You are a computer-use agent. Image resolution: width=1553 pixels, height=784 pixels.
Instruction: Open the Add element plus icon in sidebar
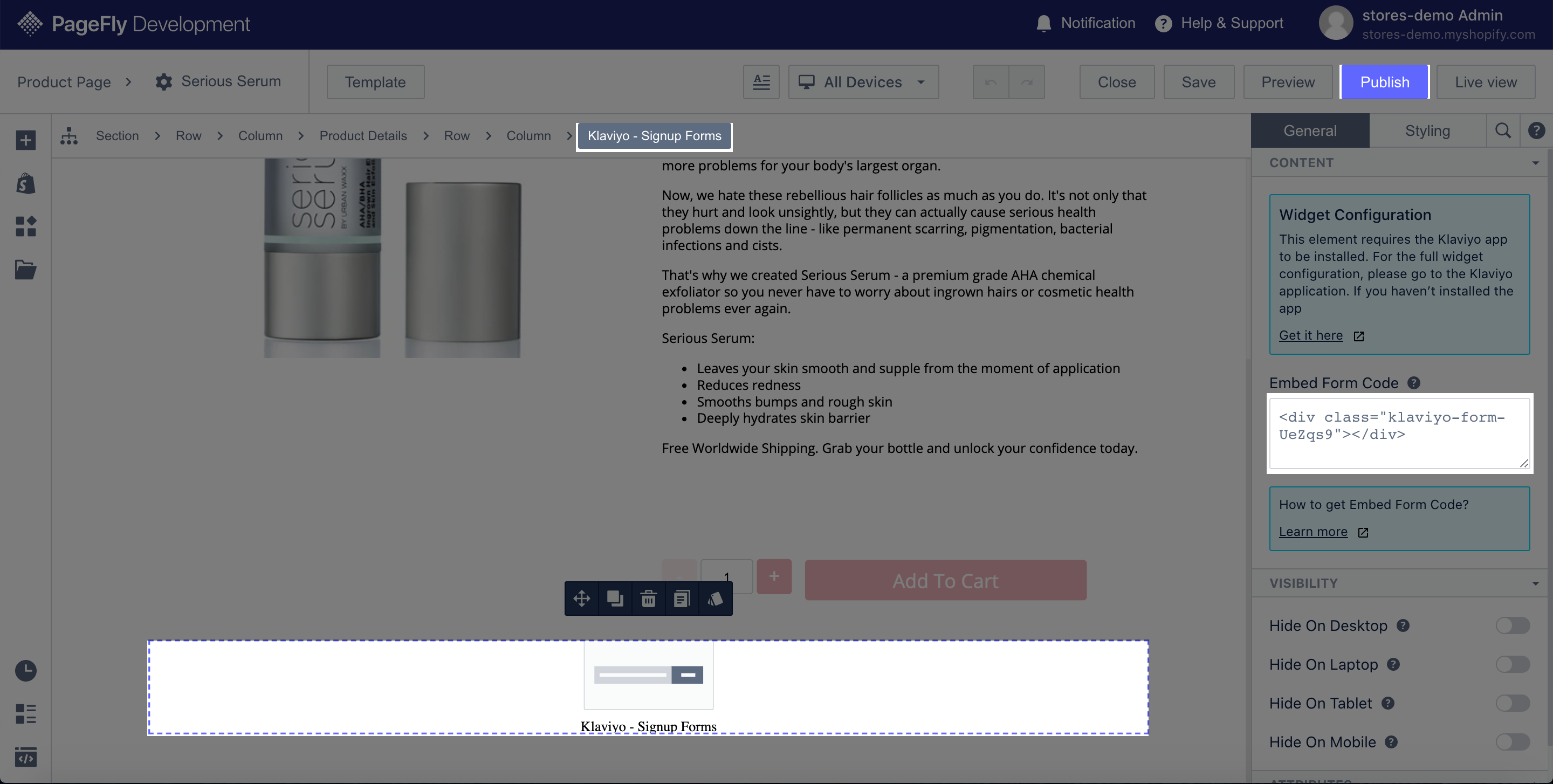pos(25,140)
